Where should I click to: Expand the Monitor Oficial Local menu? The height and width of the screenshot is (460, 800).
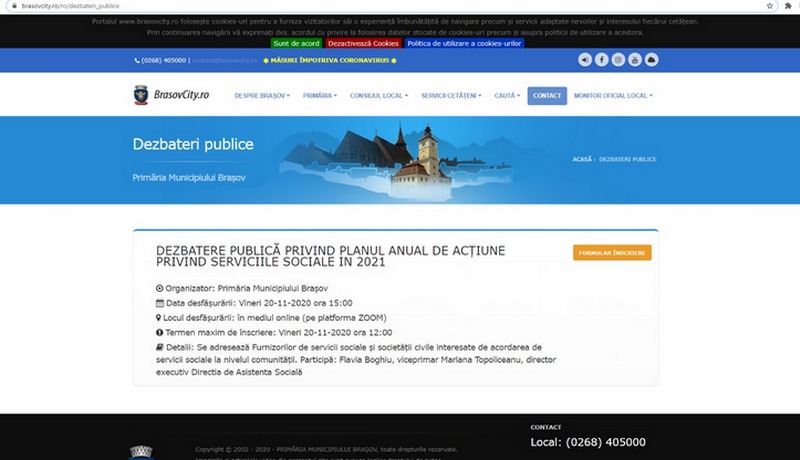tap(613, 96)
